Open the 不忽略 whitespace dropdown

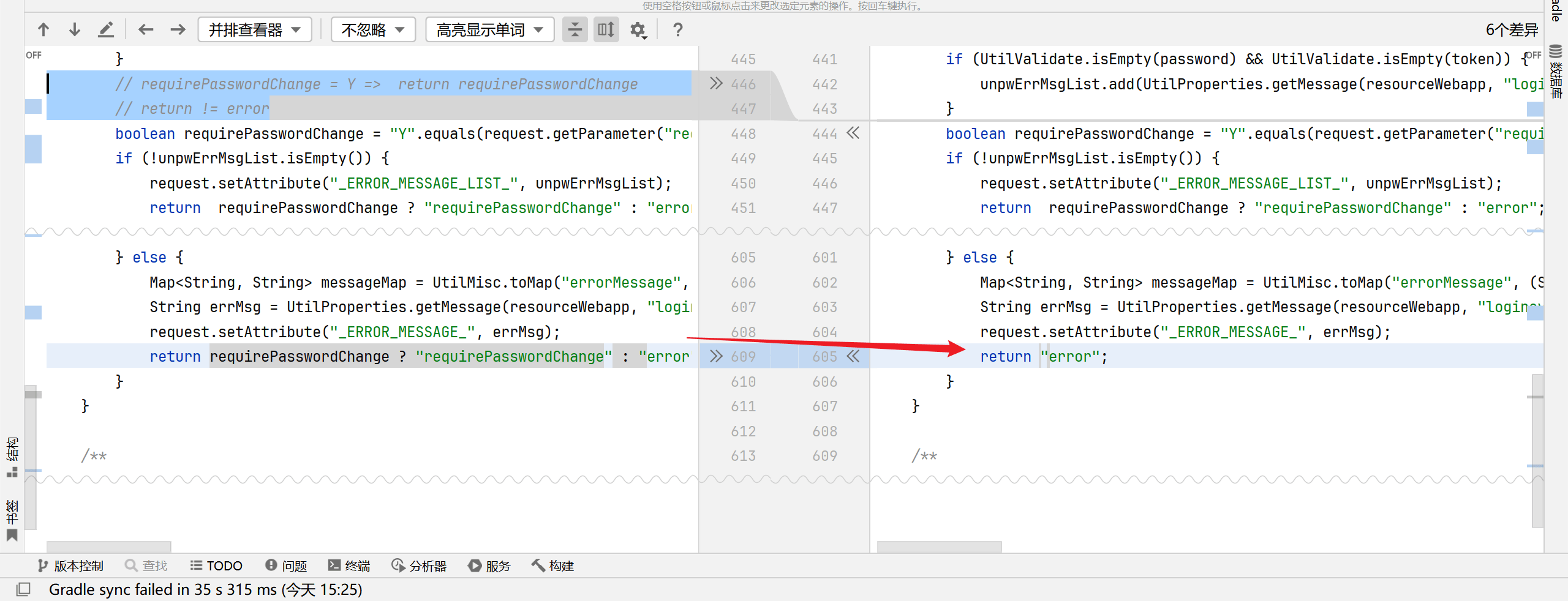(x=374, y=29)
